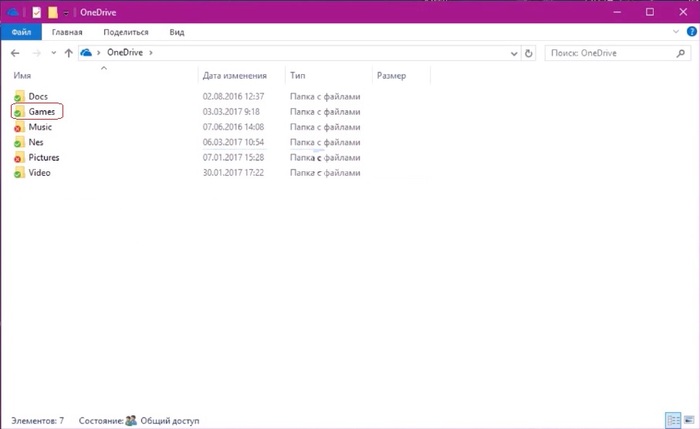Click the date 06.03.2017 10:54
Viewport: 700px width, 429px height.
pyautogui.click(x=233, y=142)
